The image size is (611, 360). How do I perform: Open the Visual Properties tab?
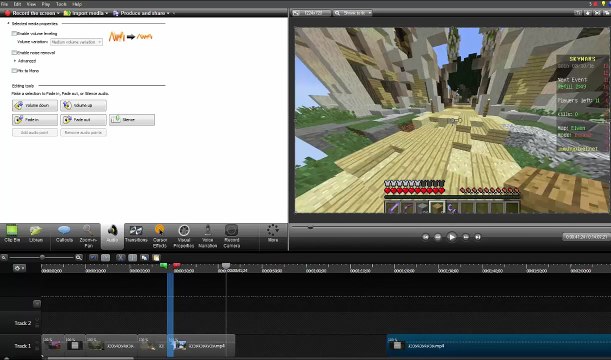184,236
